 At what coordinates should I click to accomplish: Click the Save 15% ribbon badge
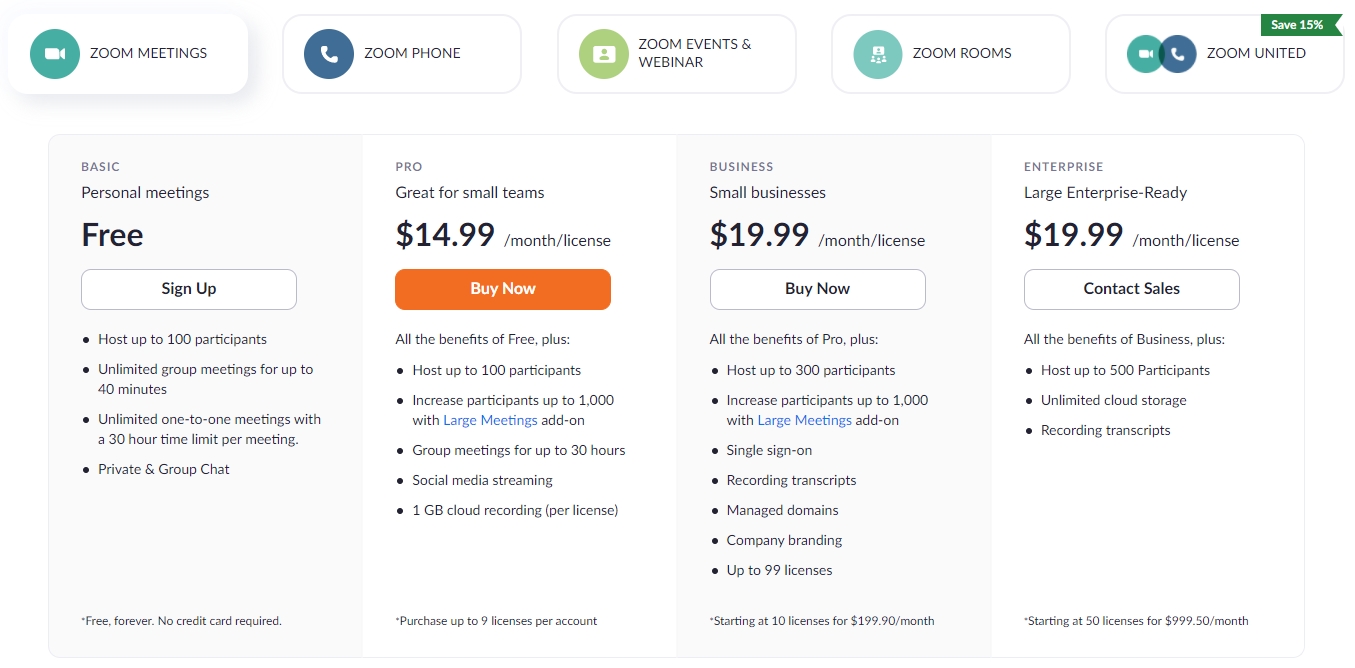tap(1298, 25)
